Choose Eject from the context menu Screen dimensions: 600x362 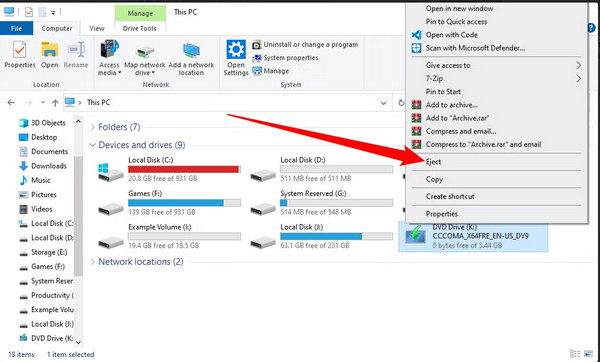point(433,162)
